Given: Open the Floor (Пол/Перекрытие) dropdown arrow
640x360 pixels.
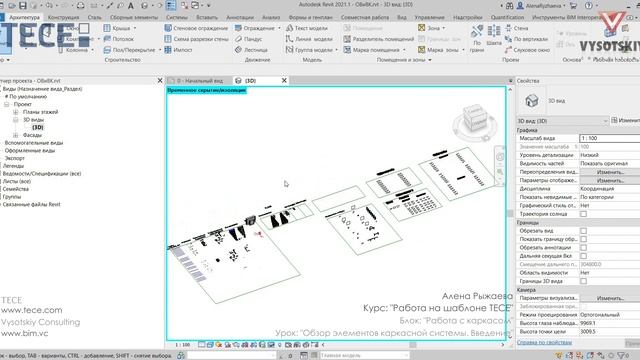Looking at the screenshot, I should tap(160, 50).
